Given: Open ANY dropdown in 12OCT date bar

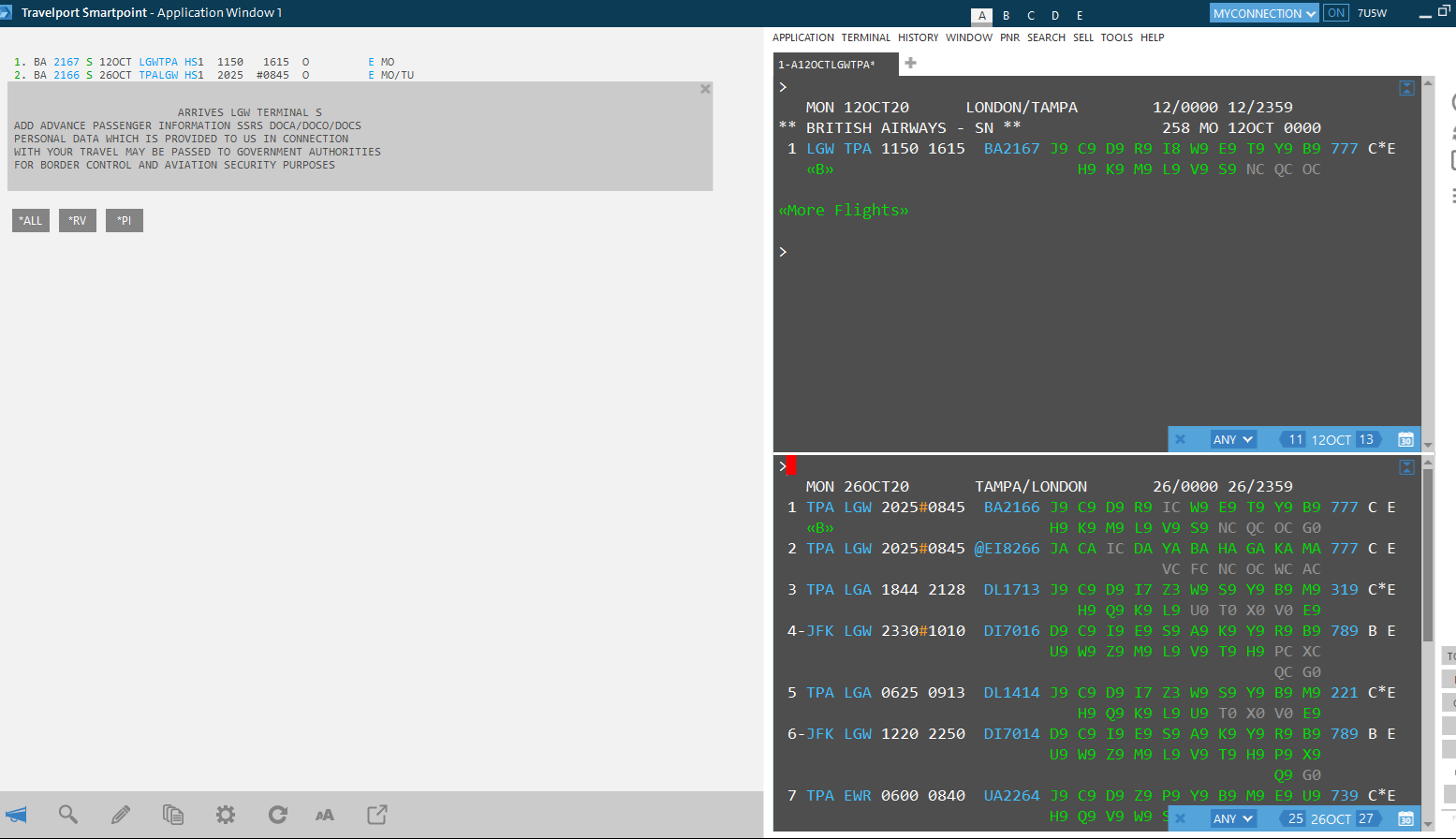Looking at the screenshot, I should (1232, 439).
